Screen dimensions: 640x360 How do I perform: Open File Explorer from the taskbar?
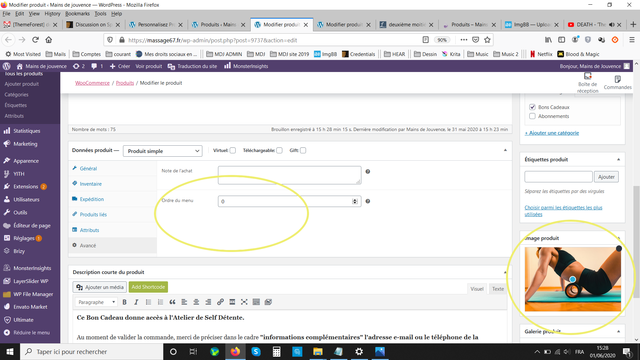pos(318,351)
